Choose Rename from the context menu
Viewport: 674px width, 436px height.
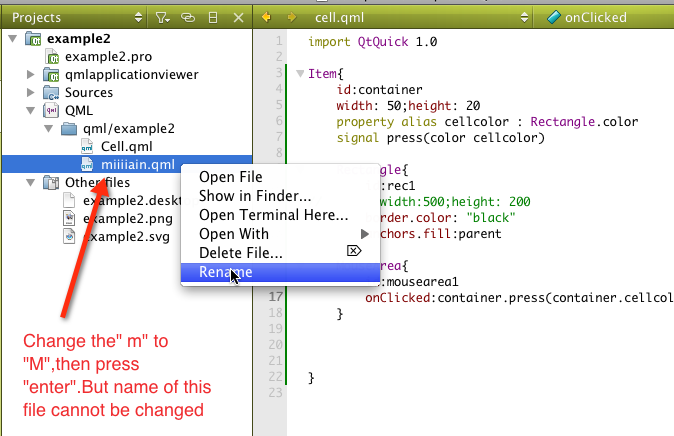click(226, 272)
